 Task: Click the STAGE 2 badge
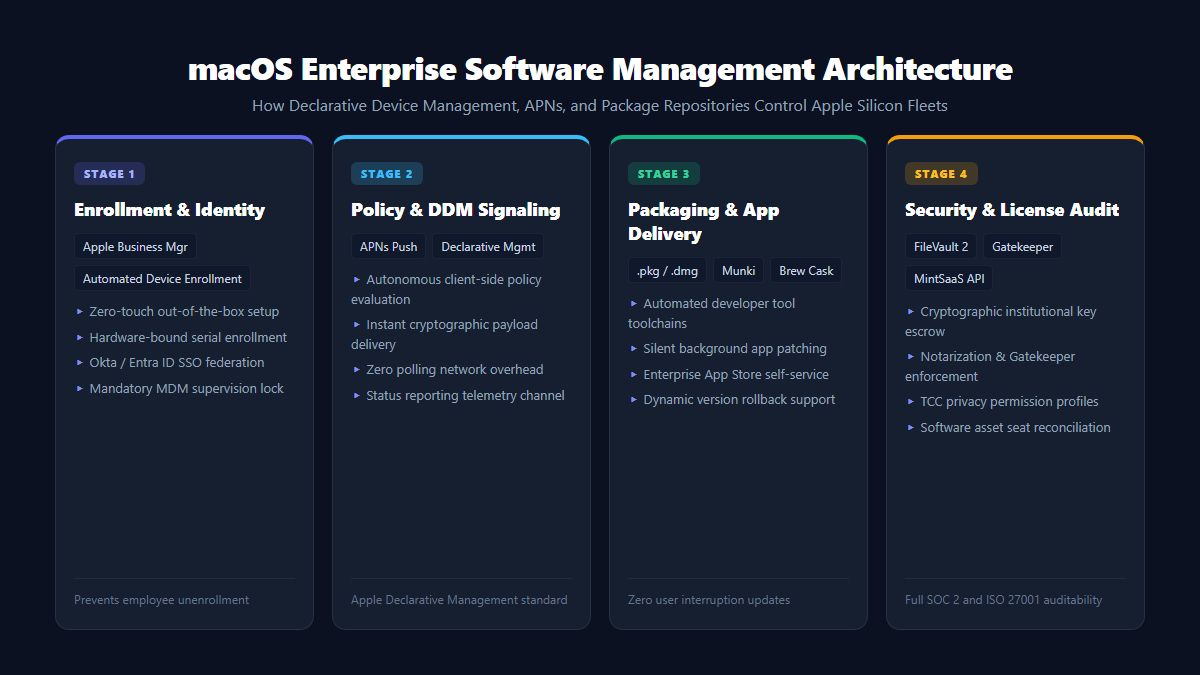(387, 174)
